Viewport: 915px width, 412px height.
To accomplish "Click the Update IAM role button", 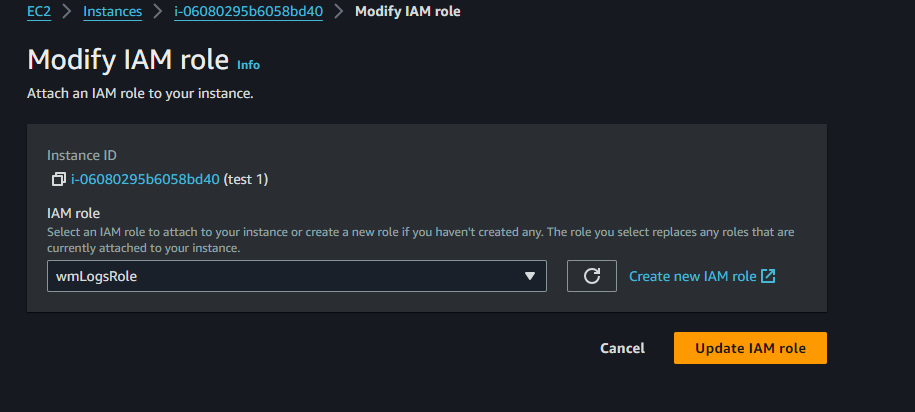I will (x=750, y=348).
